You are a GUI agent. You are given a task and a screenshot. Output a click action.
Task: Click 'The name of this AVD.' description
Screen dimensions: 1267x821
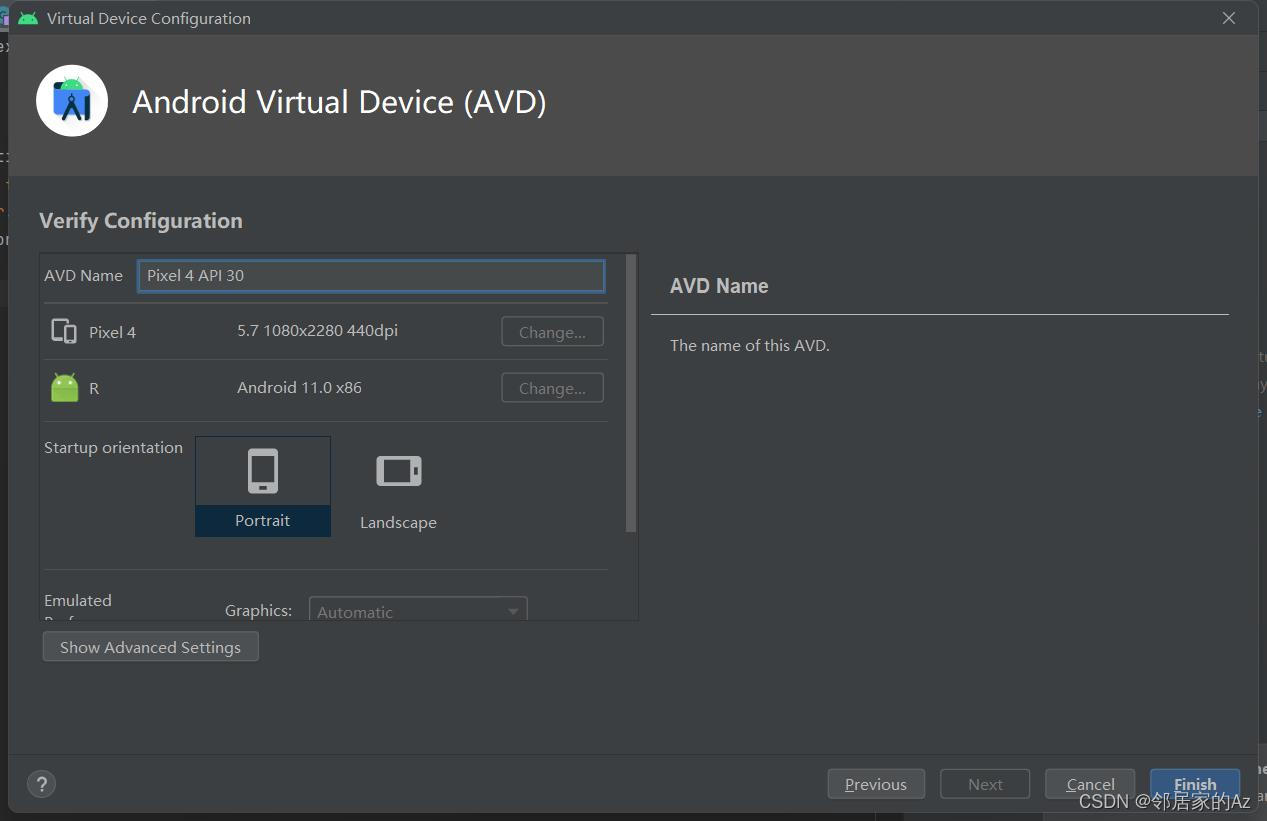pyautogui.click(x=750, y=346)
